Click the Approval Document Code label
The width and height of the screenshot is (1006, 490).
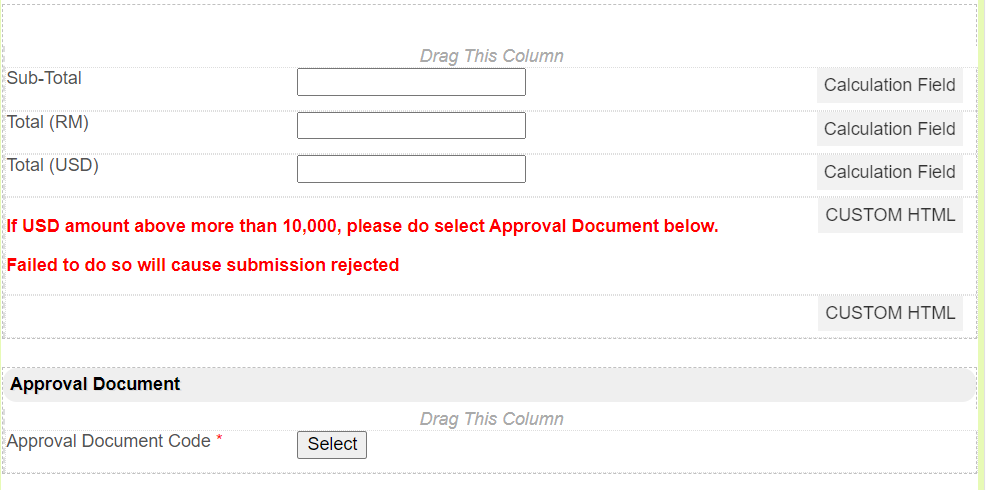pos(108,441)
